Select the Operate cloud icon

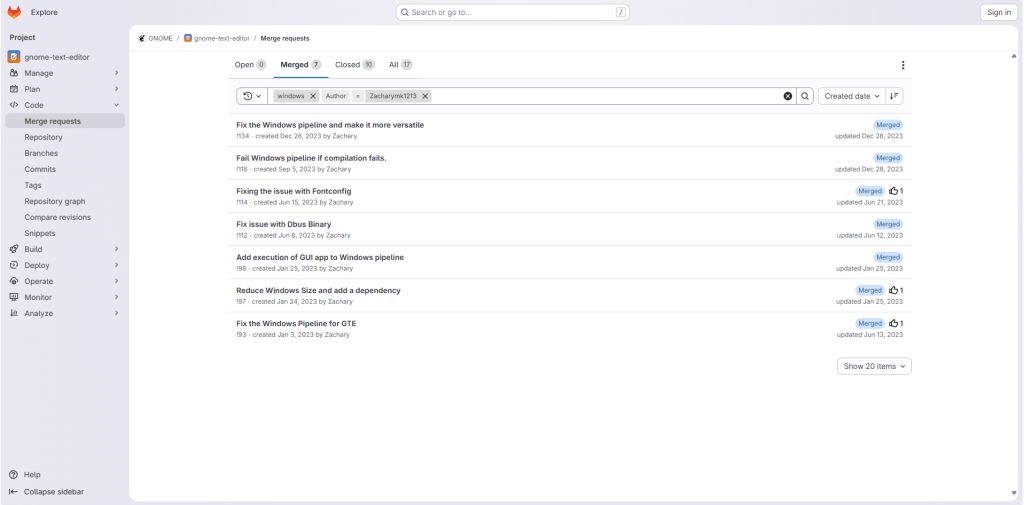pos(14,281)
